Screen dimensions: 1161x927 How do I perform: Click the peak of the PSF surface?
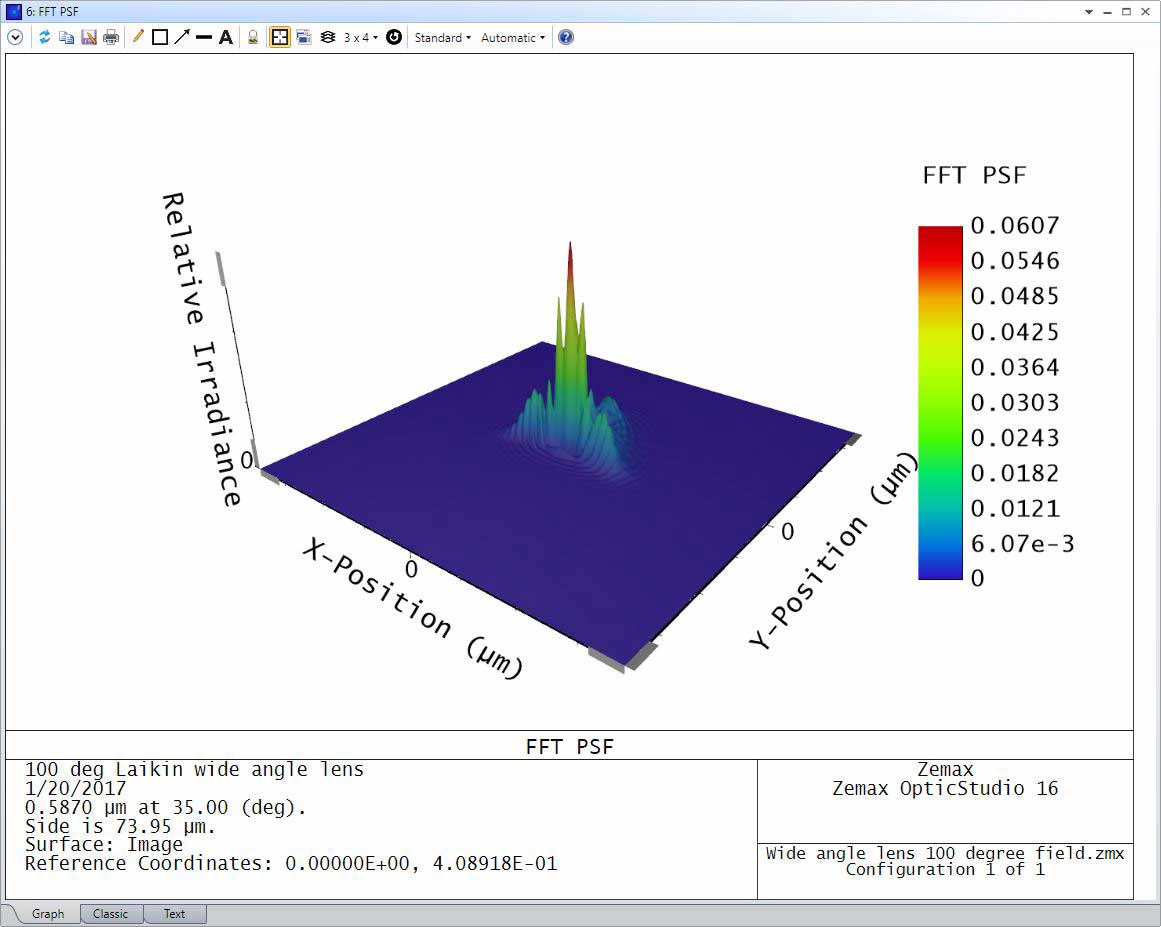click(x=570, y=244)
